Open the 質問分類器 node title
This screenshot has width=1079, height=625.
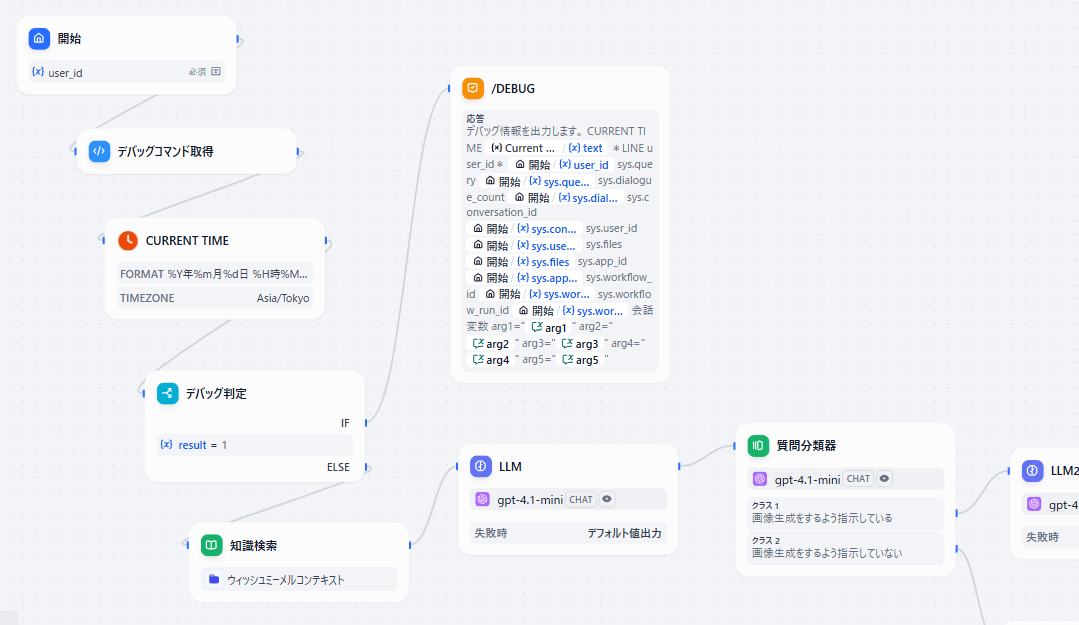[x=806, y=446]
